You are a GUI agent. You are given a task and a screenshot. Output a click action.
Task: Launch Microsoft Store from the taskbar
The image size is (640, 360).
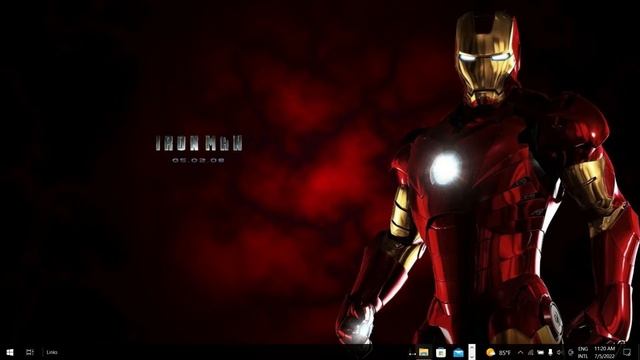(441, 353)
